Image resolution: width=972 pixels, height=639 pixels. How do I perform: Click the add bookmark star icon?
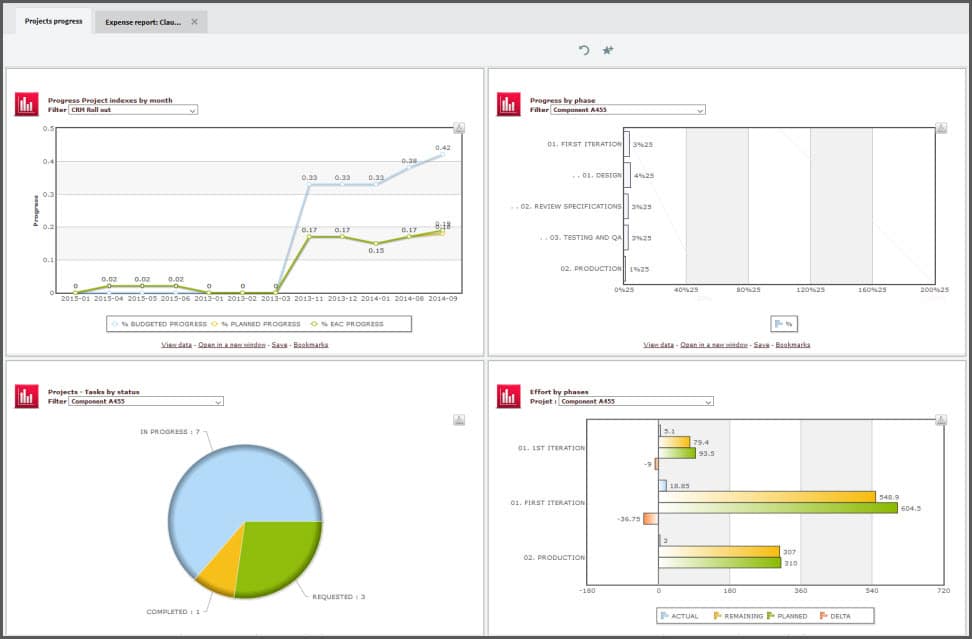(607, 50)
